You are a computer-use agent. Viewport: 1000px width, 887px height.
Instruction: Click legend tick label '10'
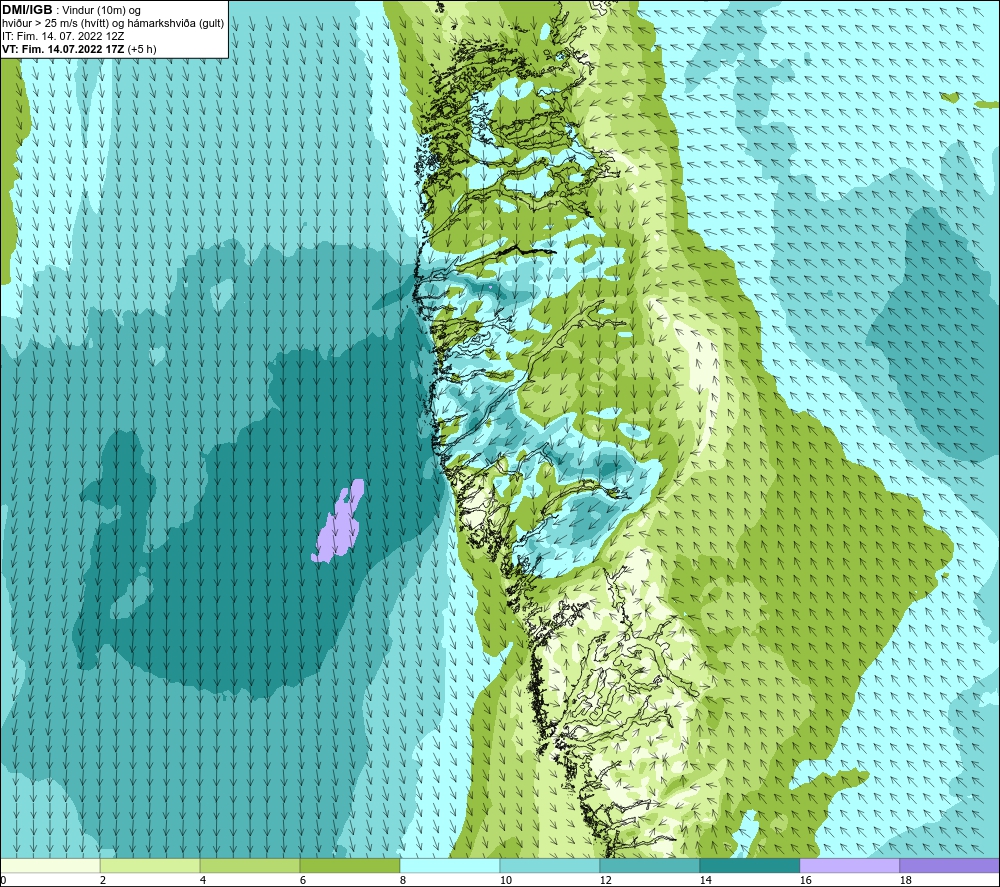tap(505, 880)
